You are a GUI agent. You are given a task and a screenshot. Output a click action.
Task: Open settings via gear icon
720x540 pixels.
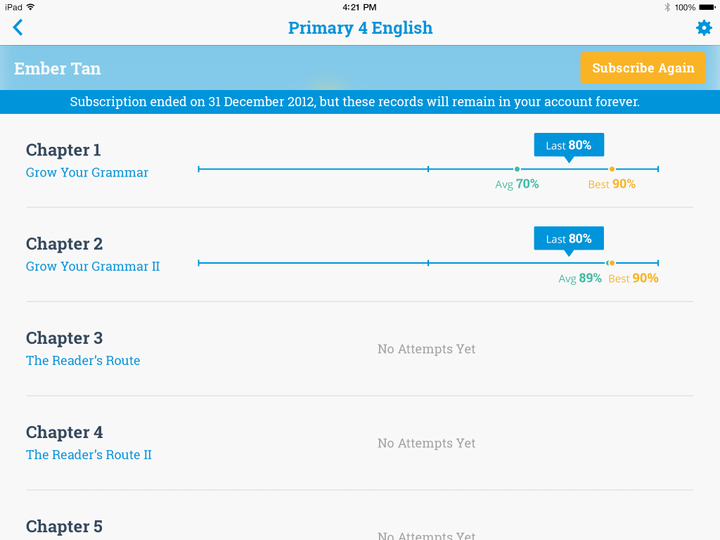pyautogui.click(x=704, y=28)
